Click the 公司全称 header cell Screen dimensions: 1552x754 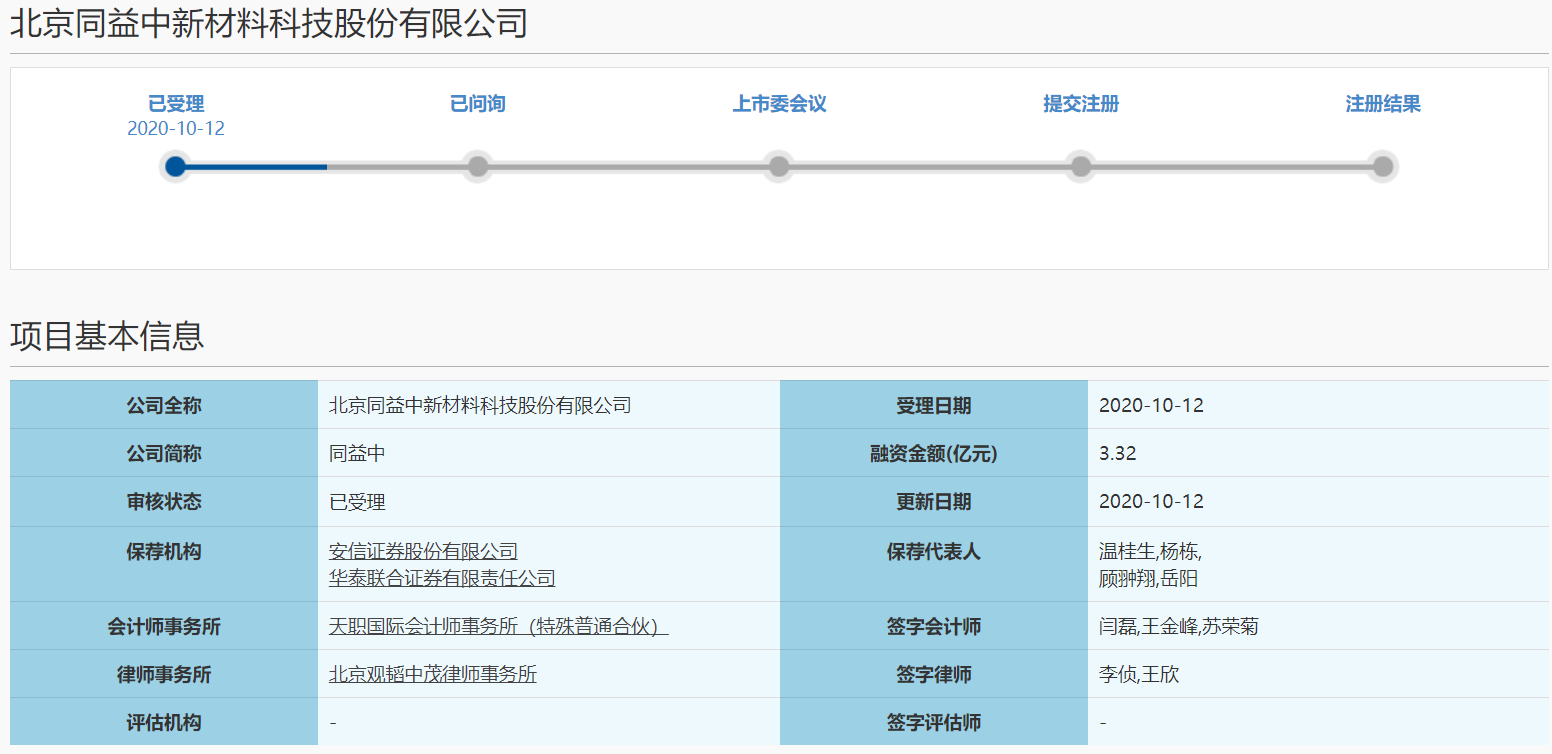pyautogui.click(x=164, y=405)
